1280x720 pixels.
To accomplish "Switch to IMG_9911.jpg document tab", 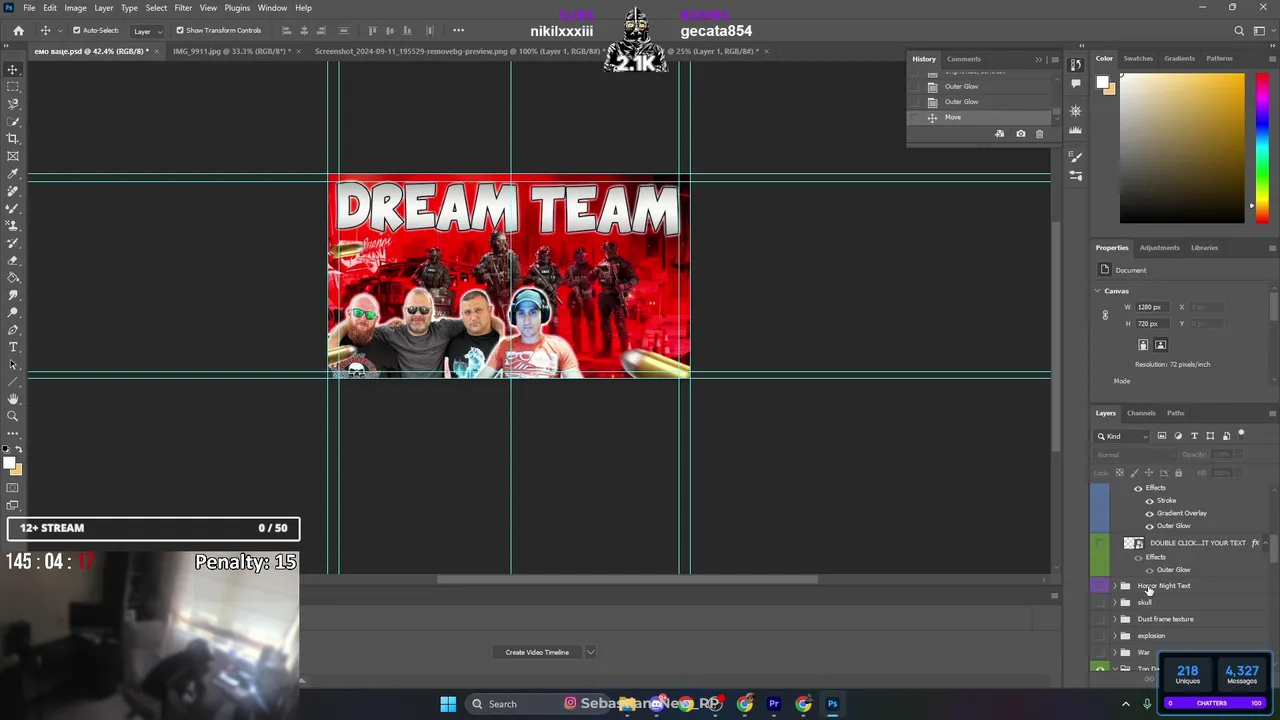I will coord(231,51).
